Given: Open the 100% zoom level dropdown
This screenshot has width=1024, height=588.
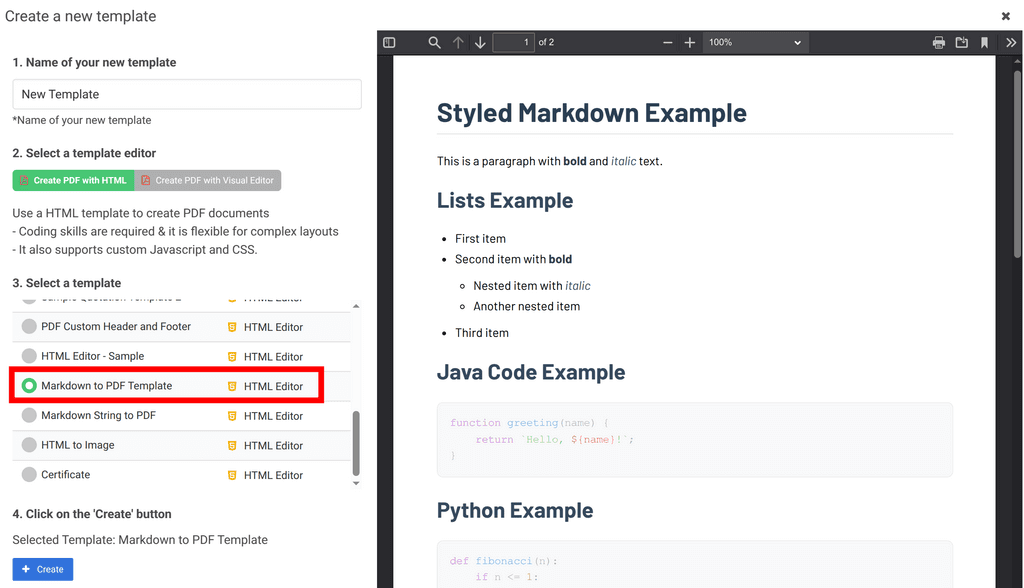Looking at the screenshot, I should pos(756,42).
